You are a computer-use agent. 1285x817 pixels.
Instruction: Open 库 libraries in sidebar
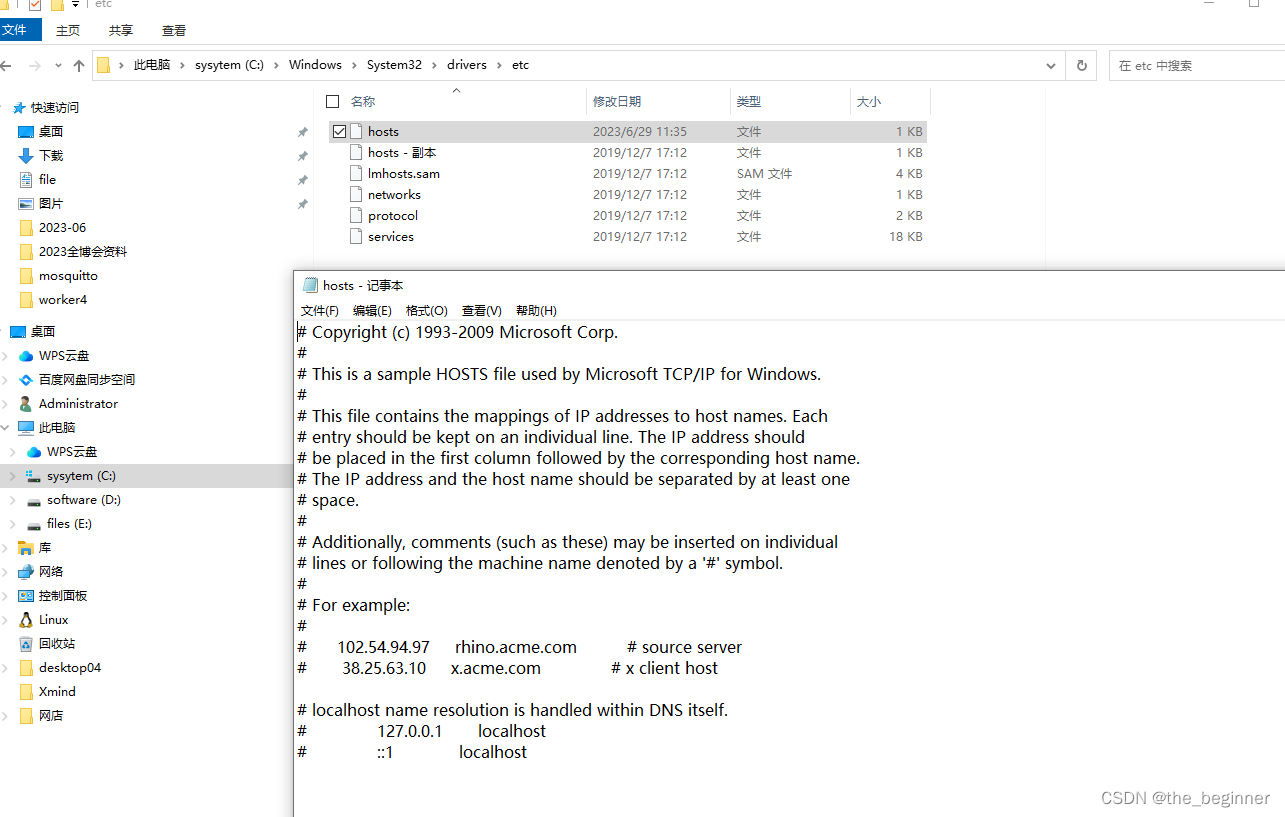tap(45, 547)
